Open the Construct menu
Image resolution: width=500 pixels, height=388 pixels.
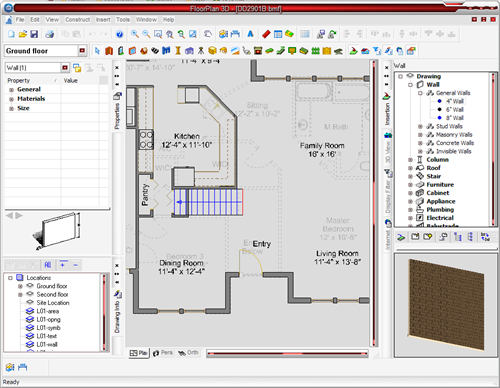click(x=78, y=20)
